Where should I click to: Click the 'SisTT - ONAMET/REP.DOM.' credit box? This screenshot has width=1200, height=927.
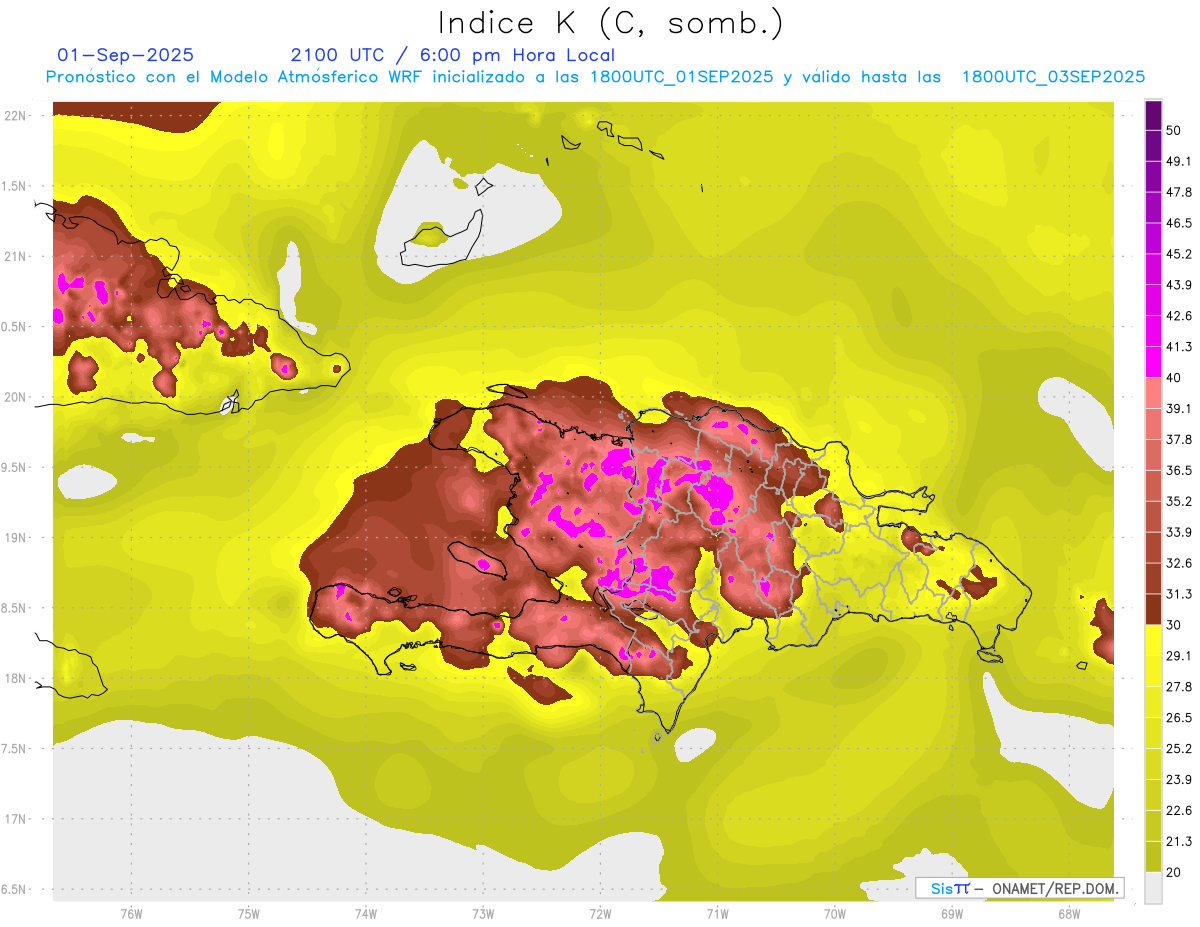tap(1019, 888)
